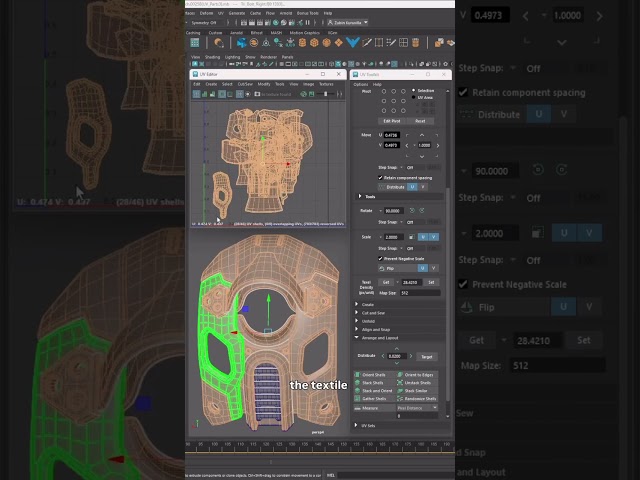
Task: Click frame 120 on the time slider
Action: (266, 444)
